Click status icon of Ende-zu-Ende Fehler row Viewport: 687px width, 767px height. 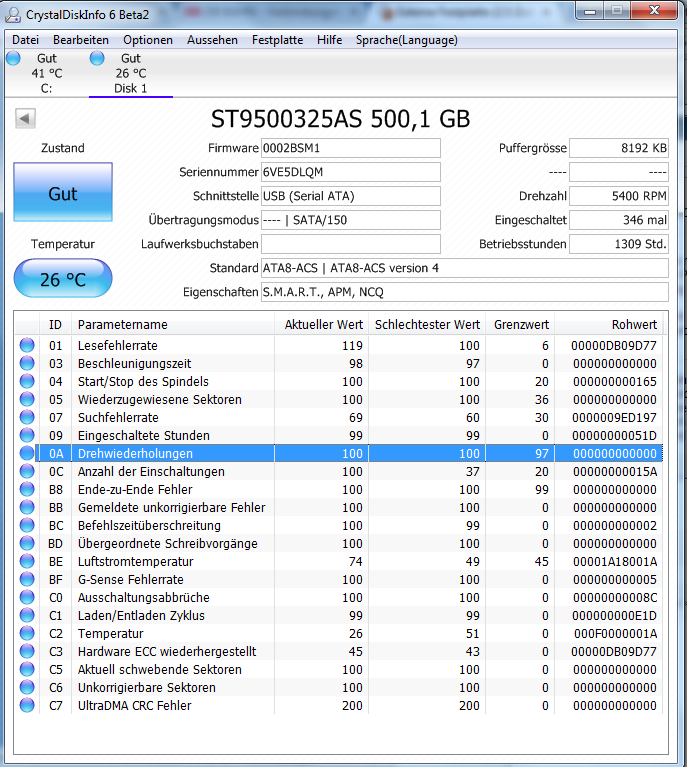(27, 490)
